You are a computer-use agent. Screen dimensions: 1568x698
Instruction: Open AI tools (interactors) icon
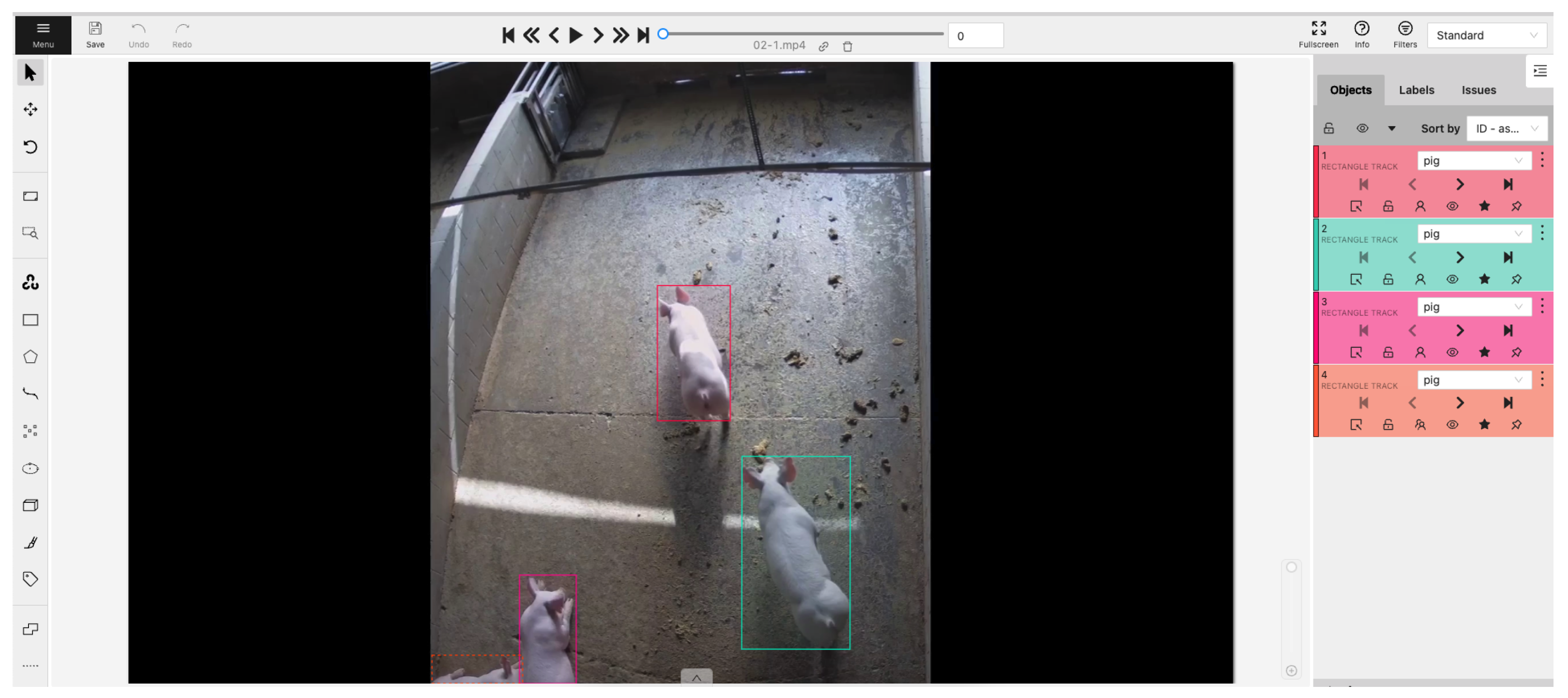[x=30, y=283]
